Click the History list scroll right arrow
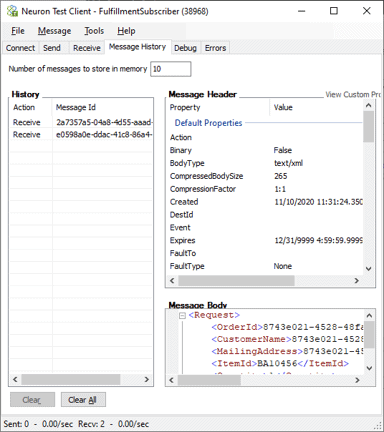Viewport: 384px width, 432px height. [x=146, y=379]
